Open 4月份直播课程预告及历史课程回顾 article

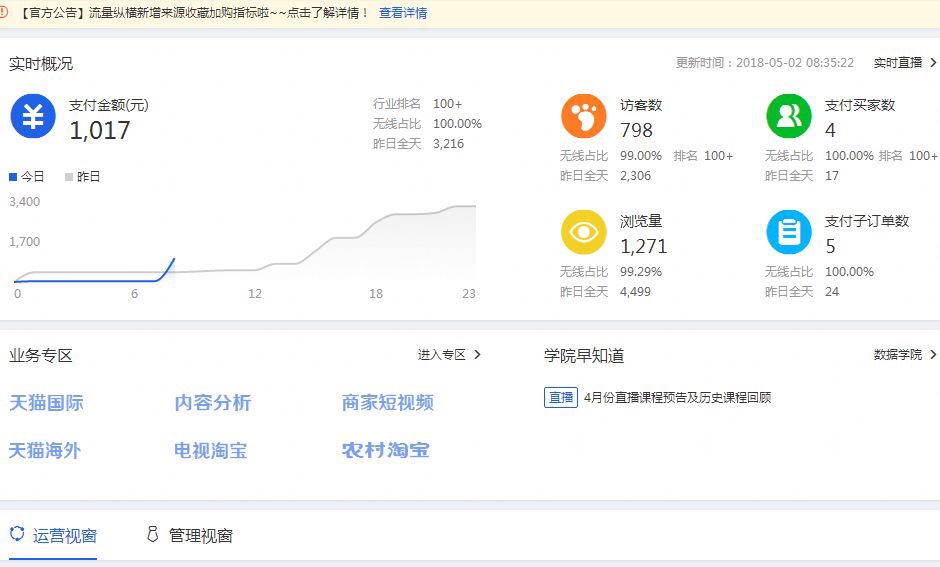(677, 397)
